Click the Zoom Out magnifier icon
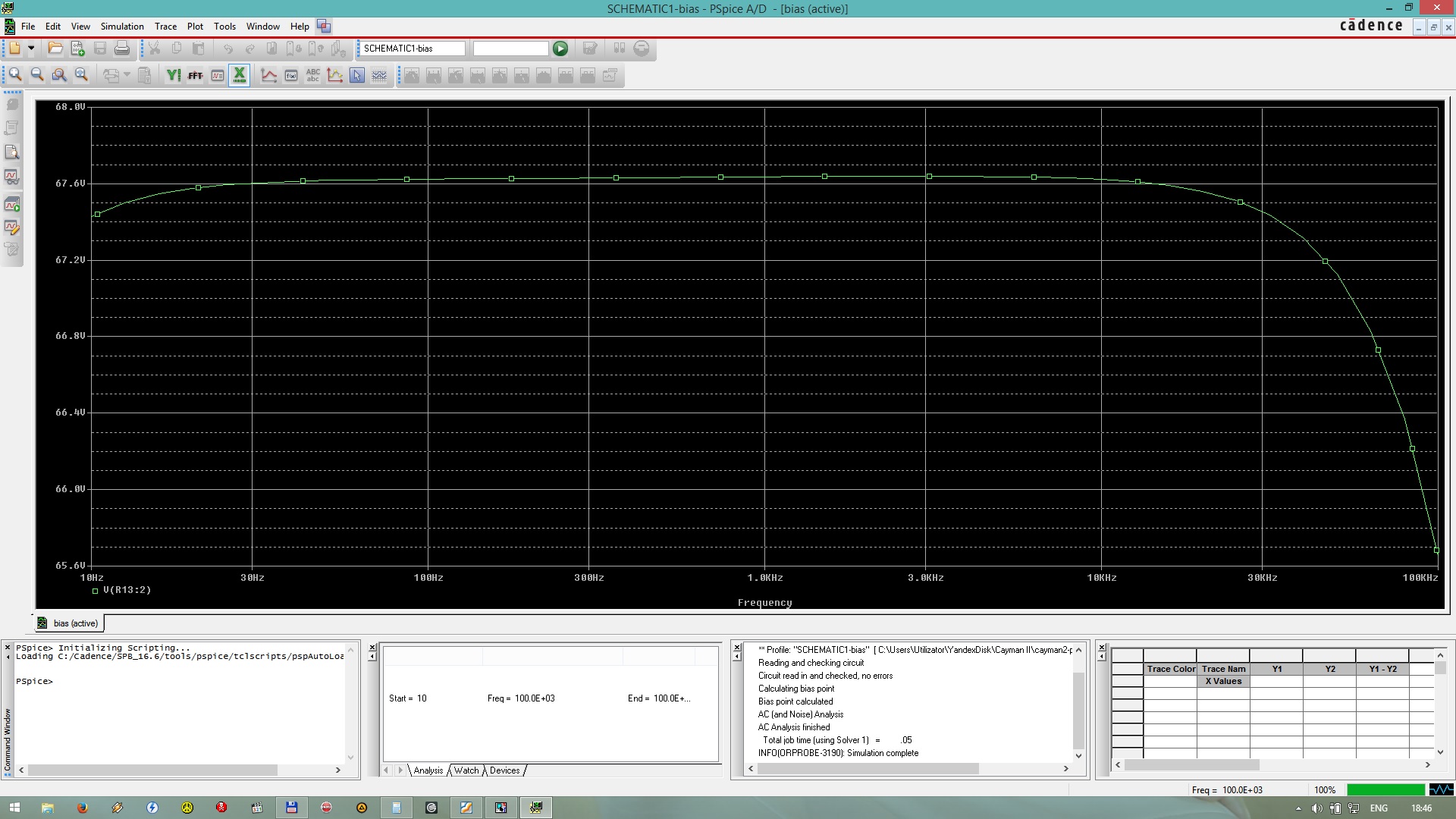The image size is (1456, 819). point(36,75)
